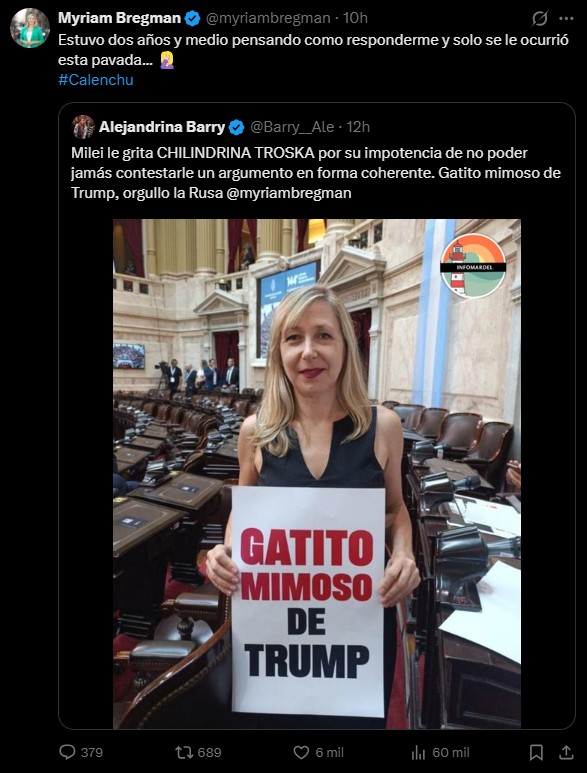This screenshot has height=773, width=587.
Task: Open the view analytics bar chart icon
Action: [418, 752]
